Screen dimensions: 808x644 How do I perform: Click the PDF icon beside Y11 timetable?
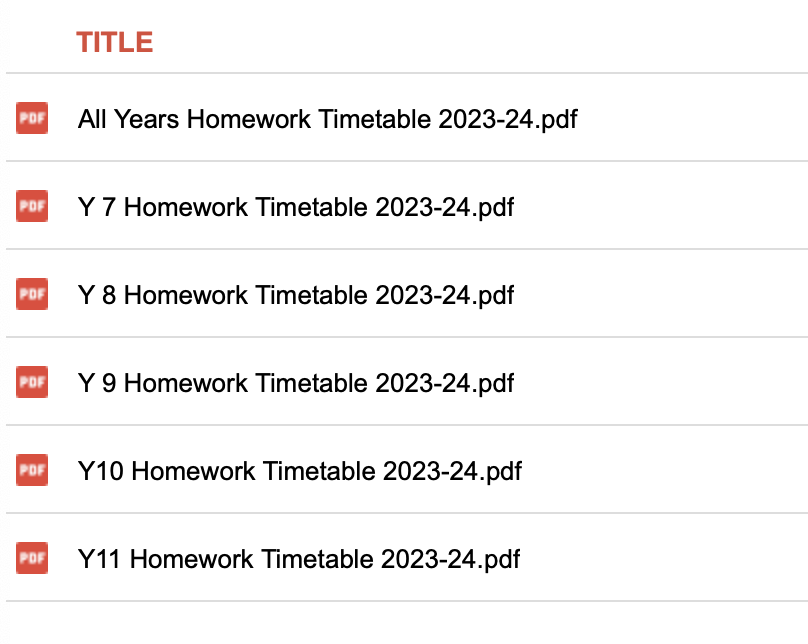click(32, 558)
